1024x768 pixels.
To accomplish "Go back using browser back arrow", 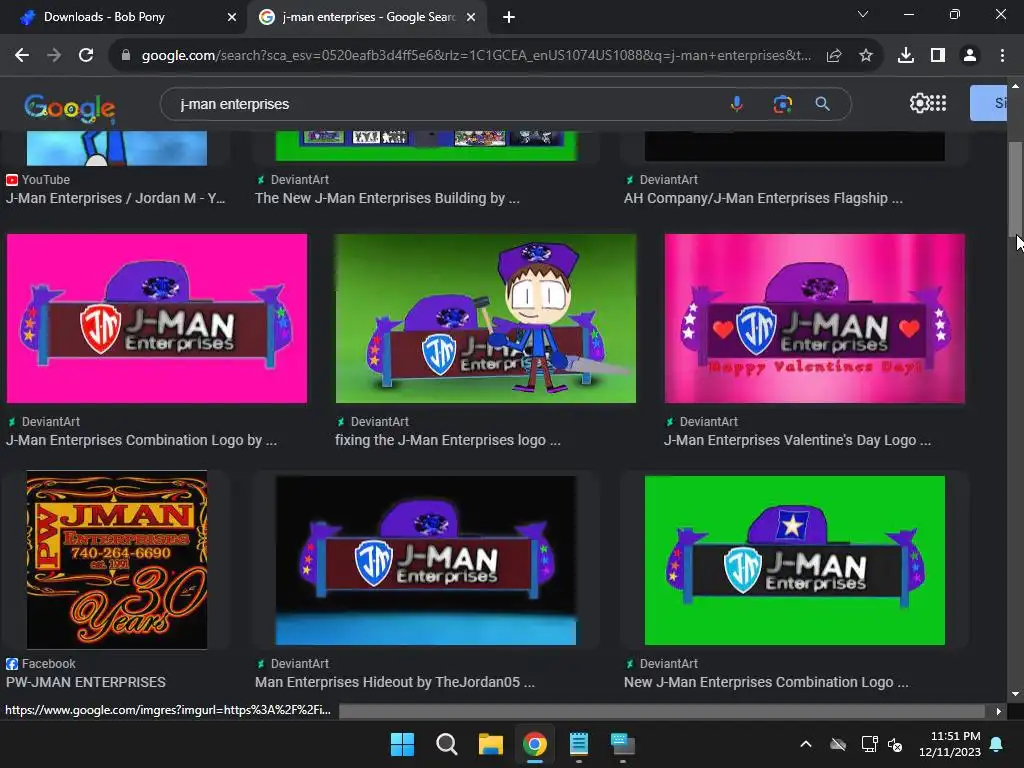I will click(22, 56).
